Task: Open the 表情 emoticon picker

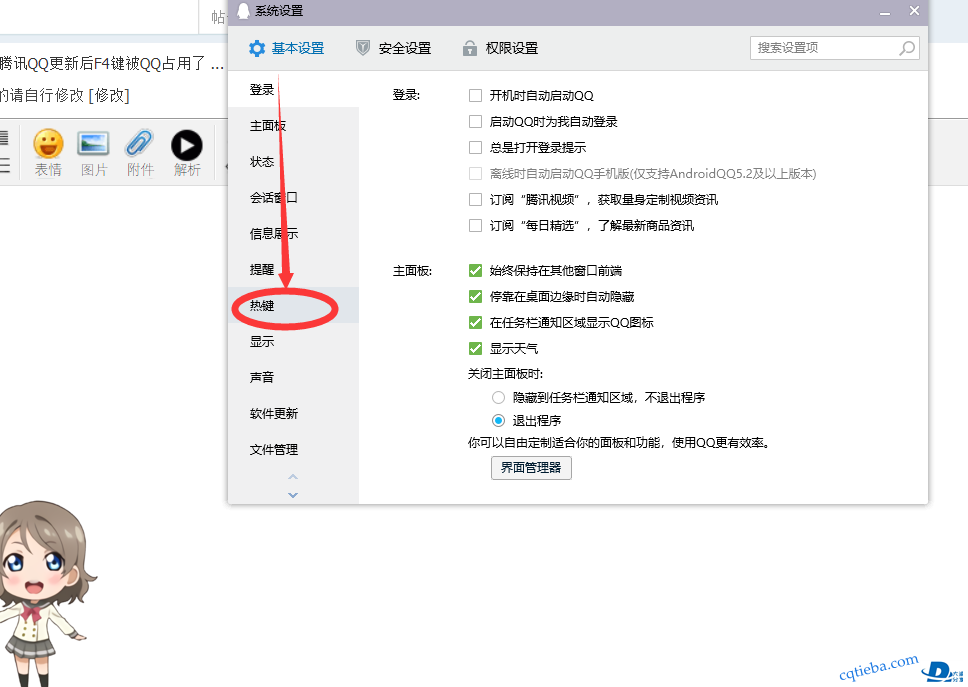Action: click(48, 152)
